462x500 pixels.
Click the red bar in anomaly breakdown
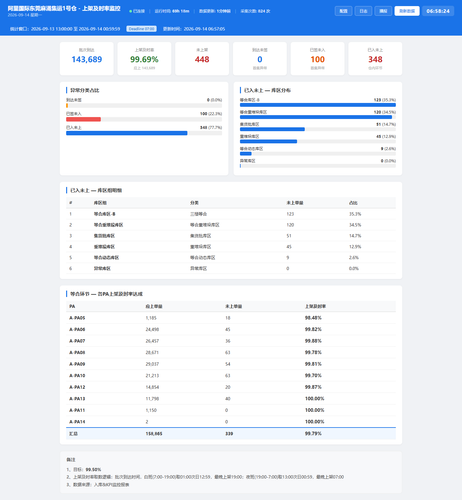point(83,119)
